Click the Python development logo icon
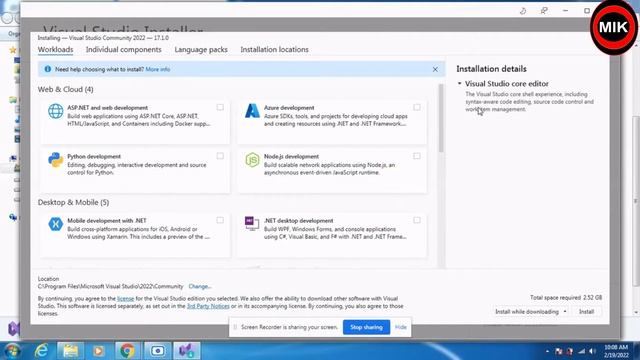Image resolution: width=640 pixels, height=360 pixels. pos(56,160)
